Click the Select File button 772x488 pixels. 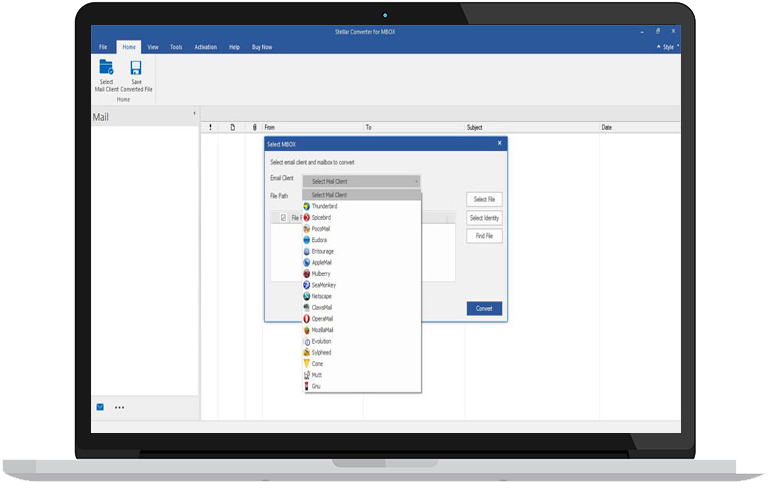(484, 199)
